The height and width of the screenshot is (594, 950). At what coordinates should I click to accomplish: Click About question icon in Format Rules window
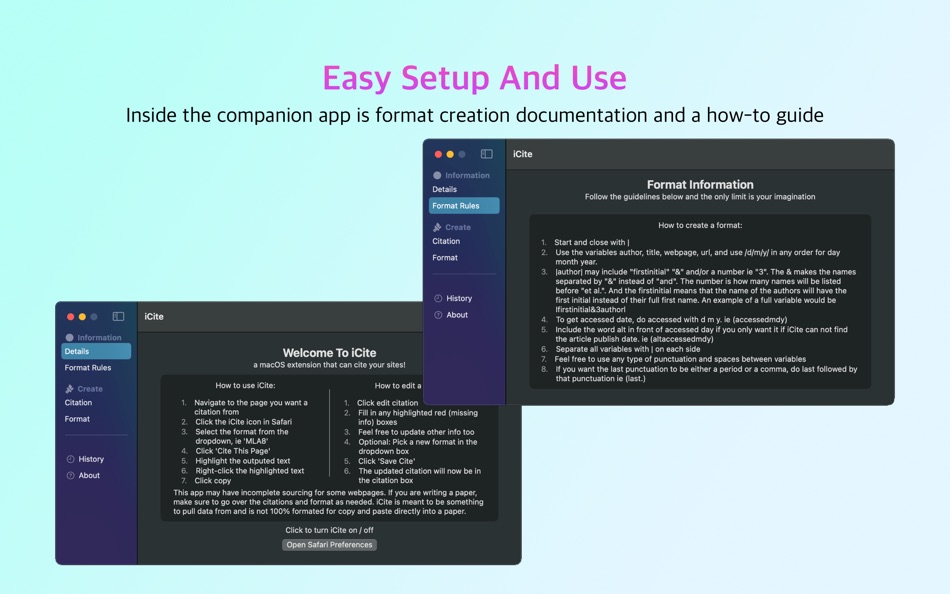[x=438, y=315]
